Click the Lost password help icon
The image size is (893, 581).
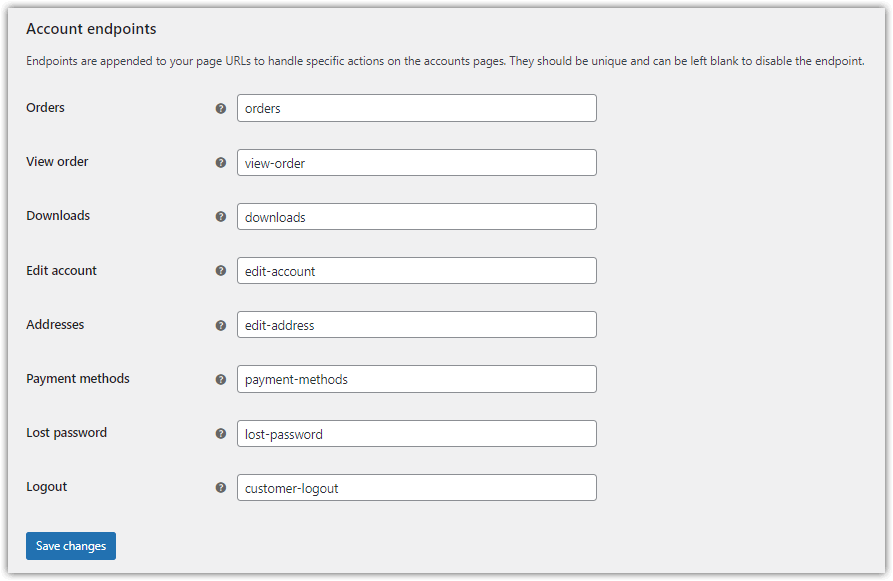click(221, 433)
